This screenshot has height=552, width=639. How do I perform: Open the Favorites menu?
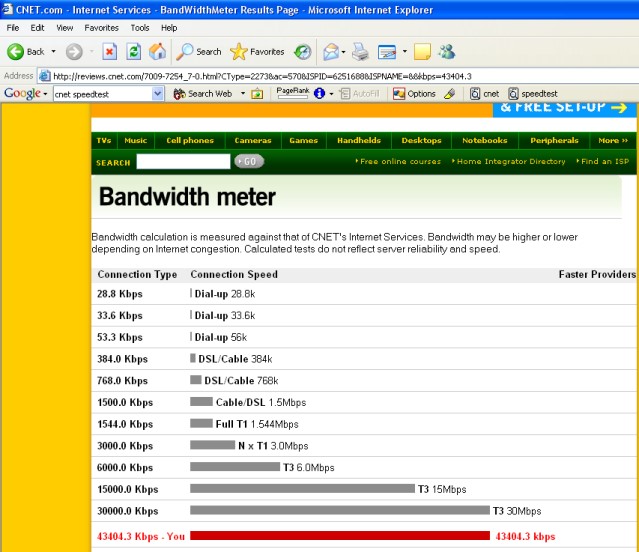pyautogui.click(x=101, y=28)
